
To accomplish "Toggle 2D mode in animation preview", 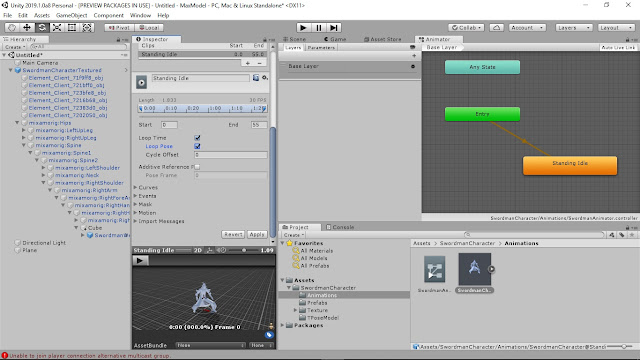I will [x=198, y=250].
